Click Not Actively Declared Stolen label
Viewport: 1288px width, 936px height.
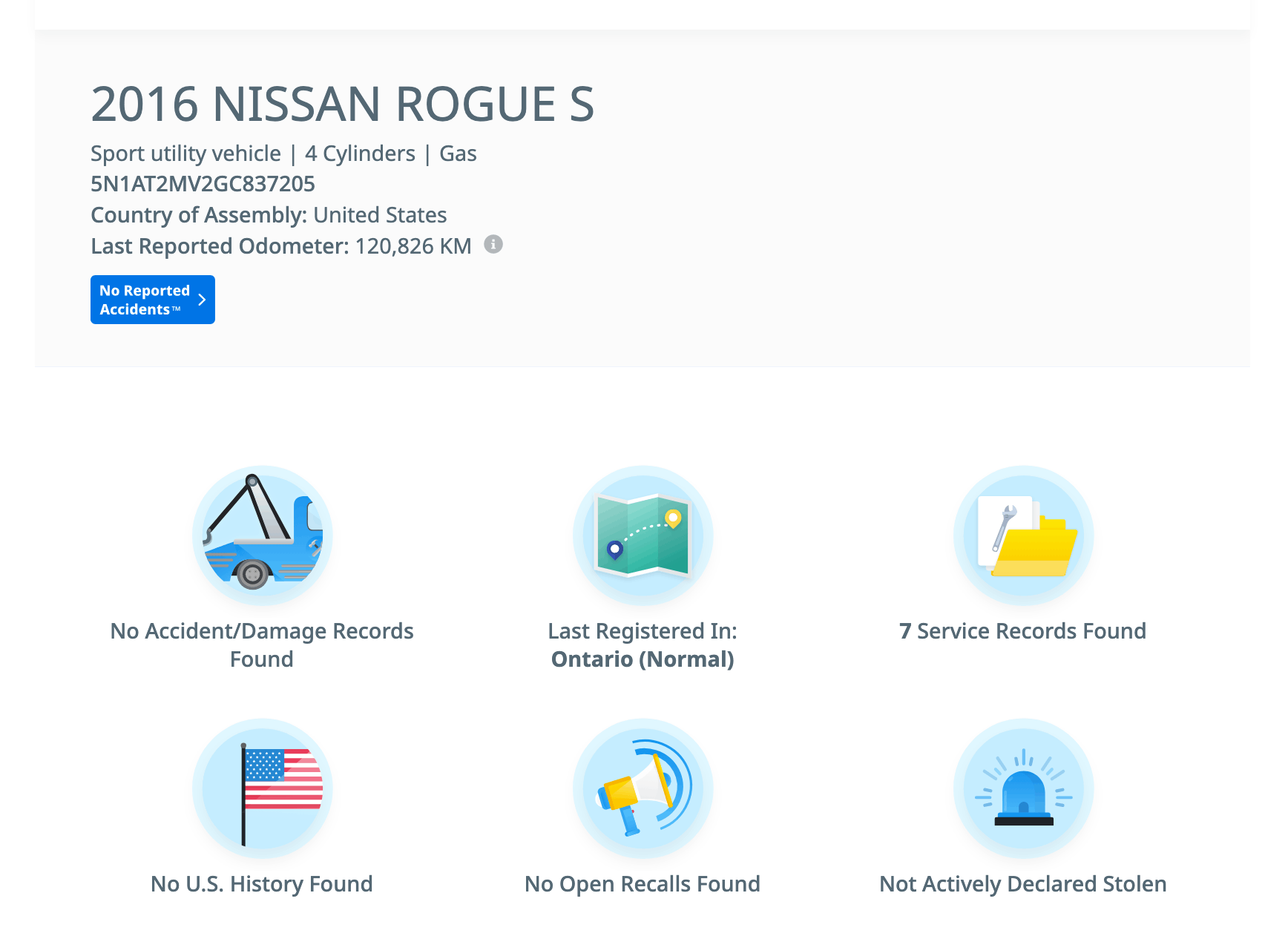[1022, 884]
